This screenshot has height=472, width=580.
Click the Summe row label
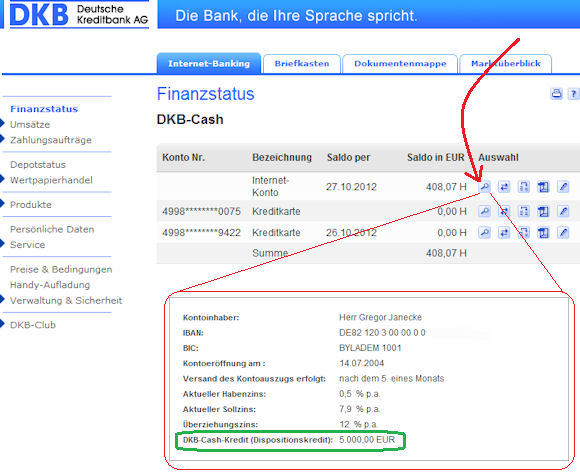pos(270,253)
